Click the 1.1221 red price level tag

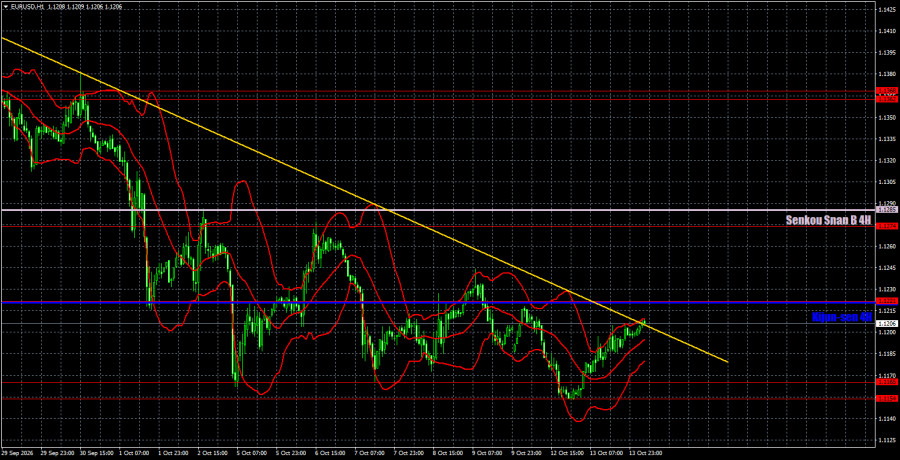[886, 301]
